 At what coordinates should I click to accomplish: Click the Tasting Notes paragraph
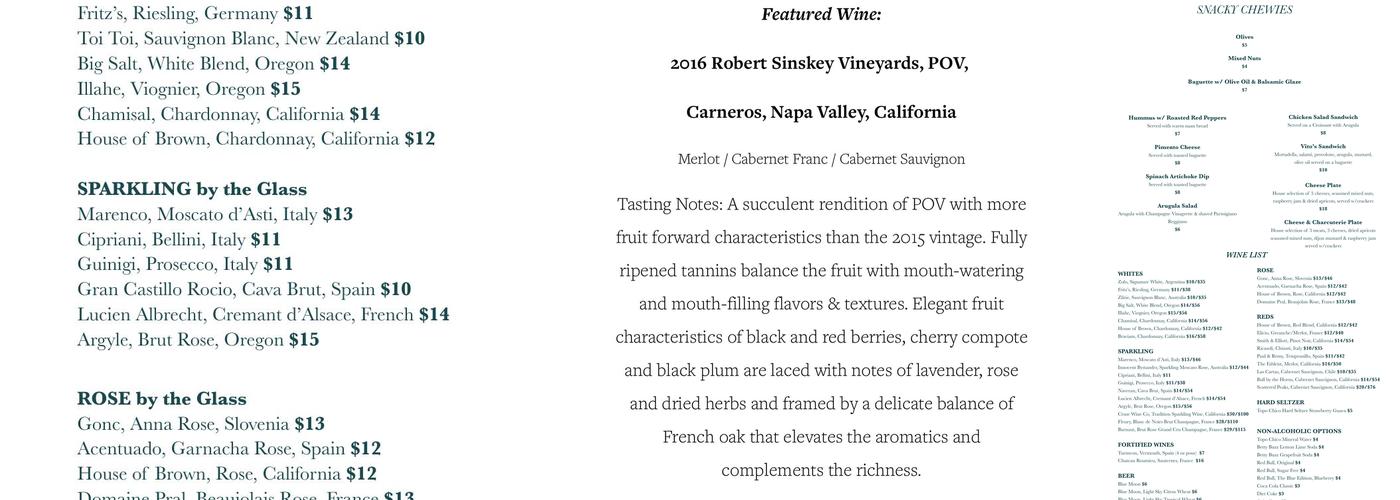pos(821,336)
